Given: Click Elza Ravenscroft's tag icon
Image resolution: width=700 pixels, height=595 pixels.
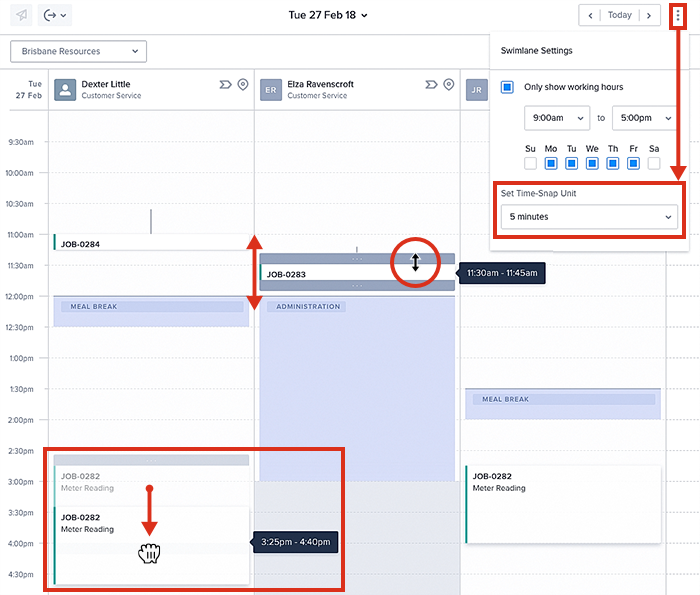Looking at the screenshot, I should (431, 85).
